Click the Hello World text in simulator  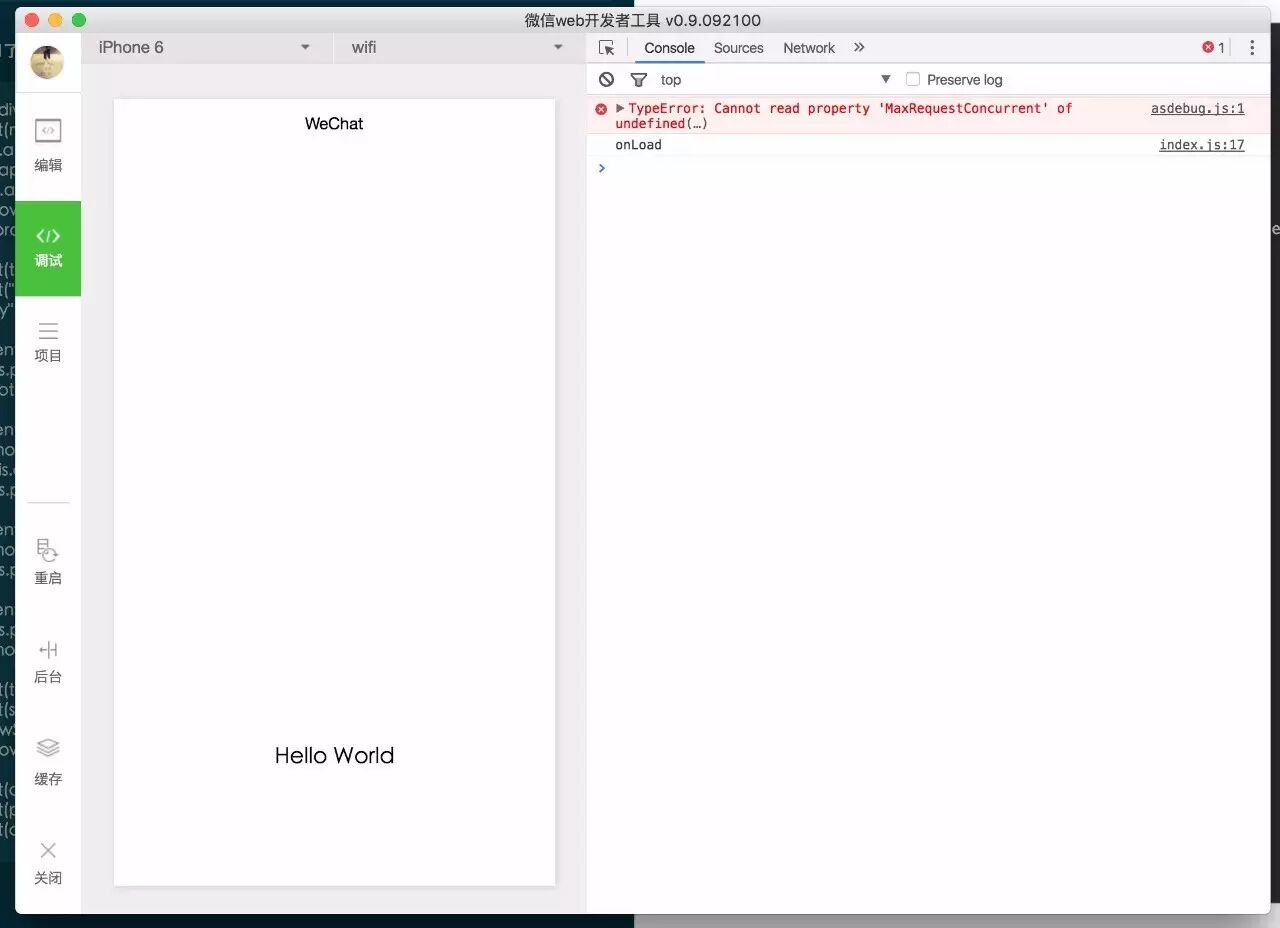coord(334,756)
